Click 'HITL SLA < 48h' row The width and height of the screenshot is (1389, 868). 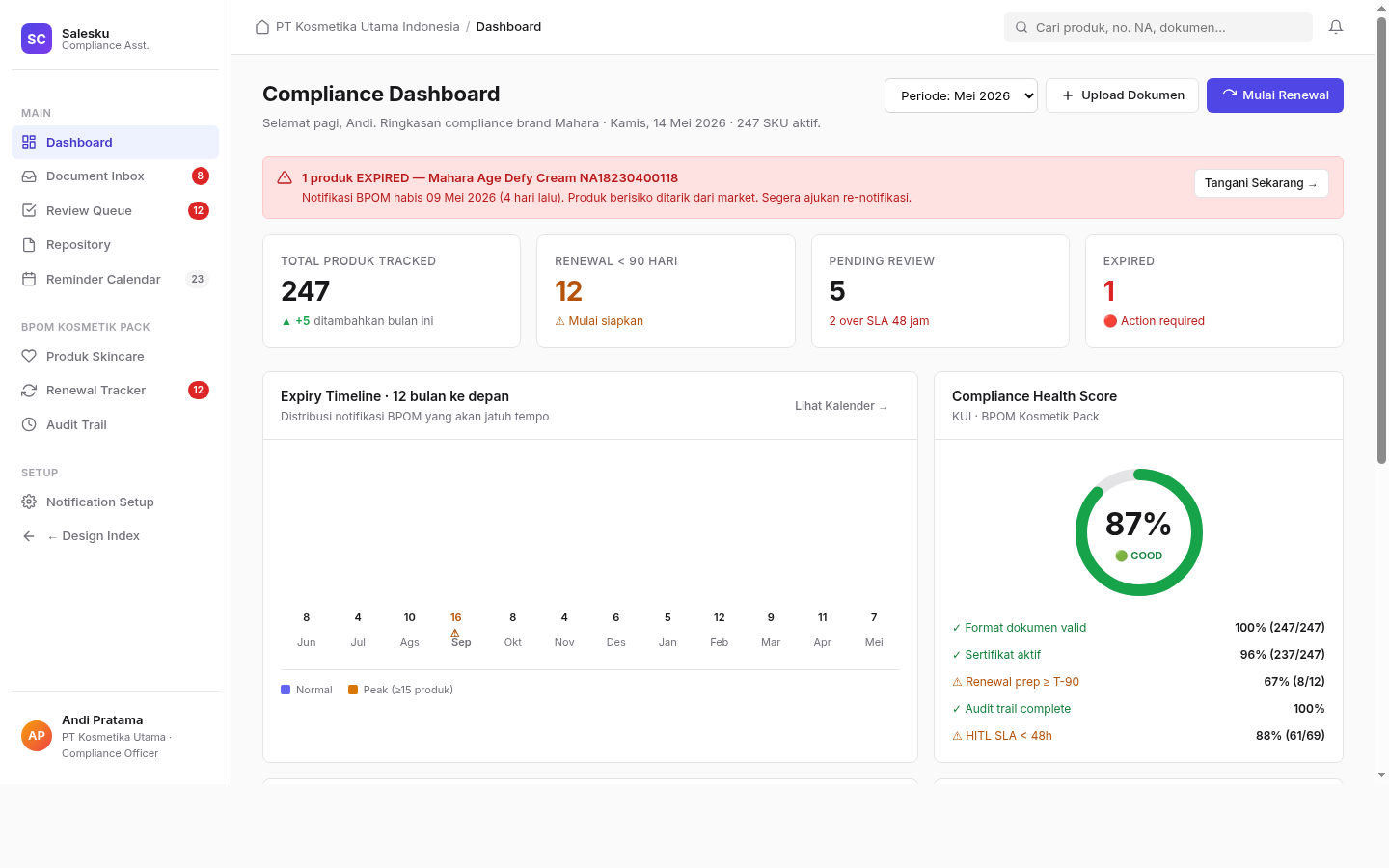(1138, 736)
